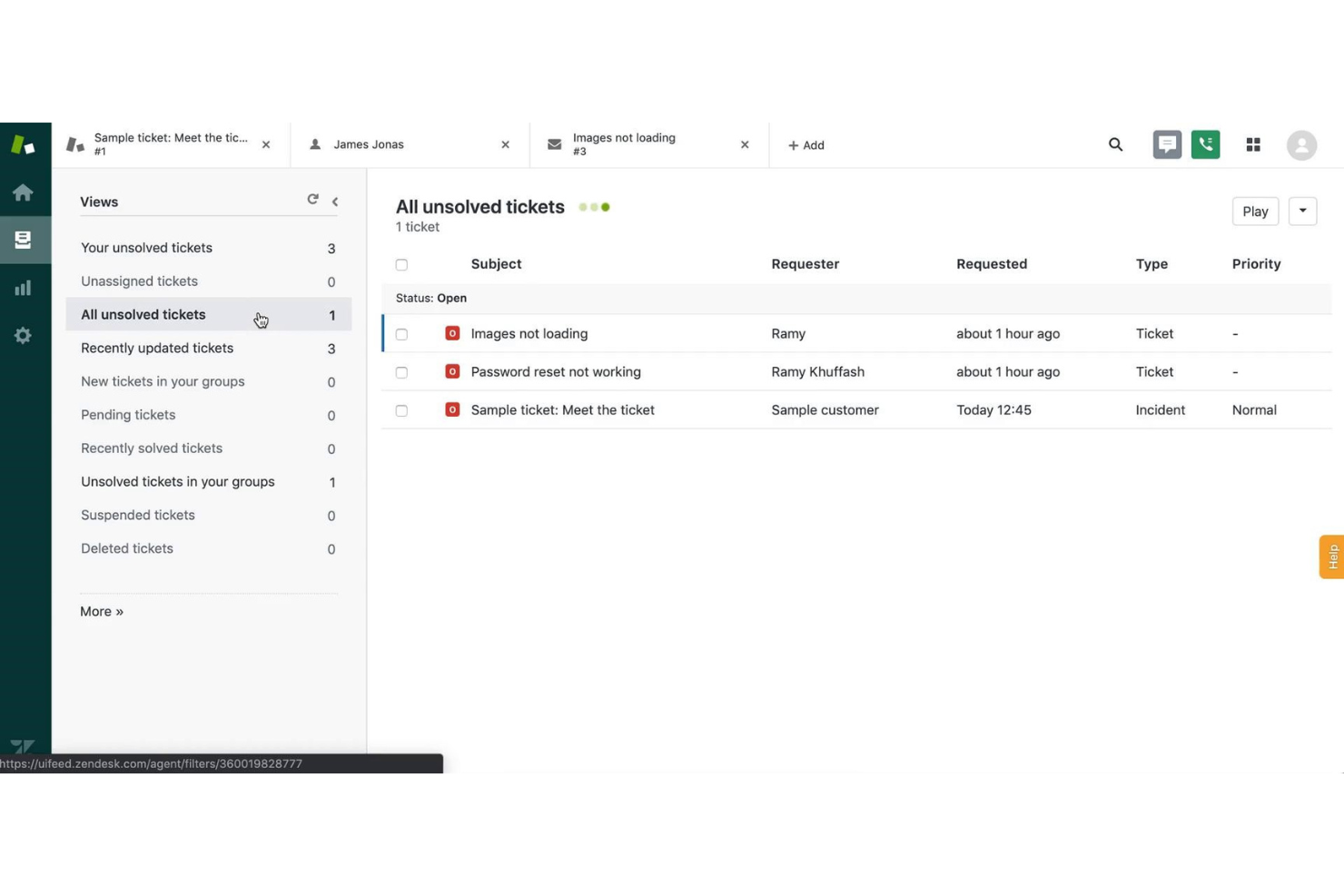Viewport: 1344px width, 896px height.
Task: Refresh the Views list
Action: [312, 199]
